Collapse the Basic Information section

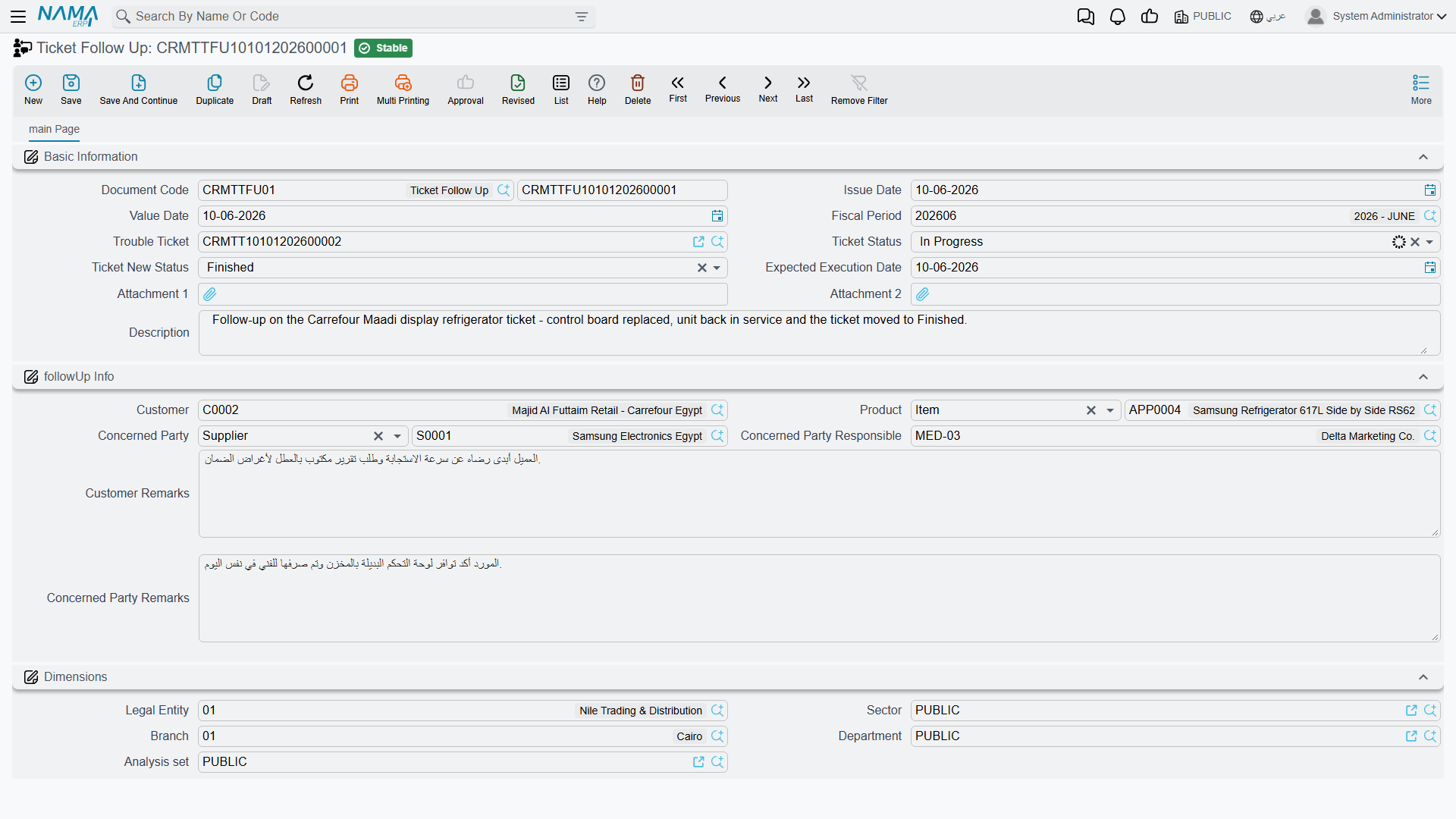pyautogui.click(x=1423, y=157)
